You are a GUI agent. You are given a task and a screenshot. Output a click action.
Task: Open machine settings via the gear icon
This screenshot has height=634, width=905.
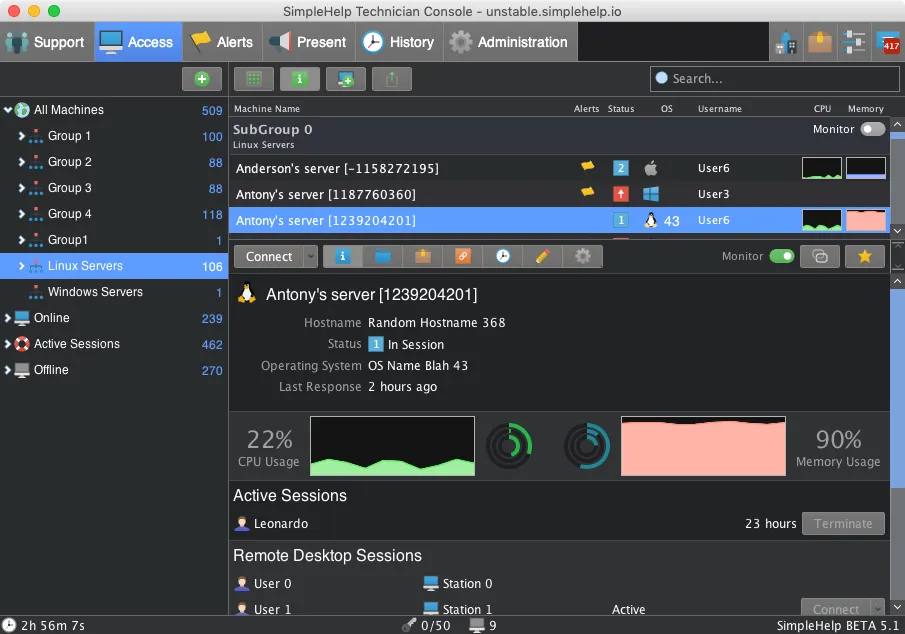point(582,256)
